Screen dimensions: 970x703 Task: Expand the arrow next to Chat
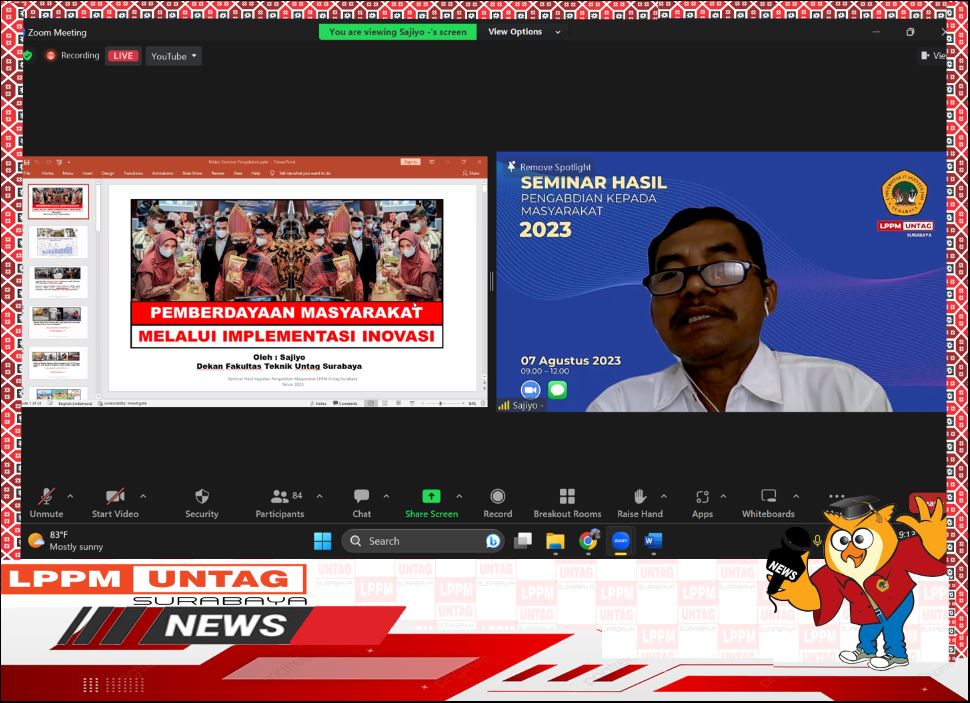386,496
